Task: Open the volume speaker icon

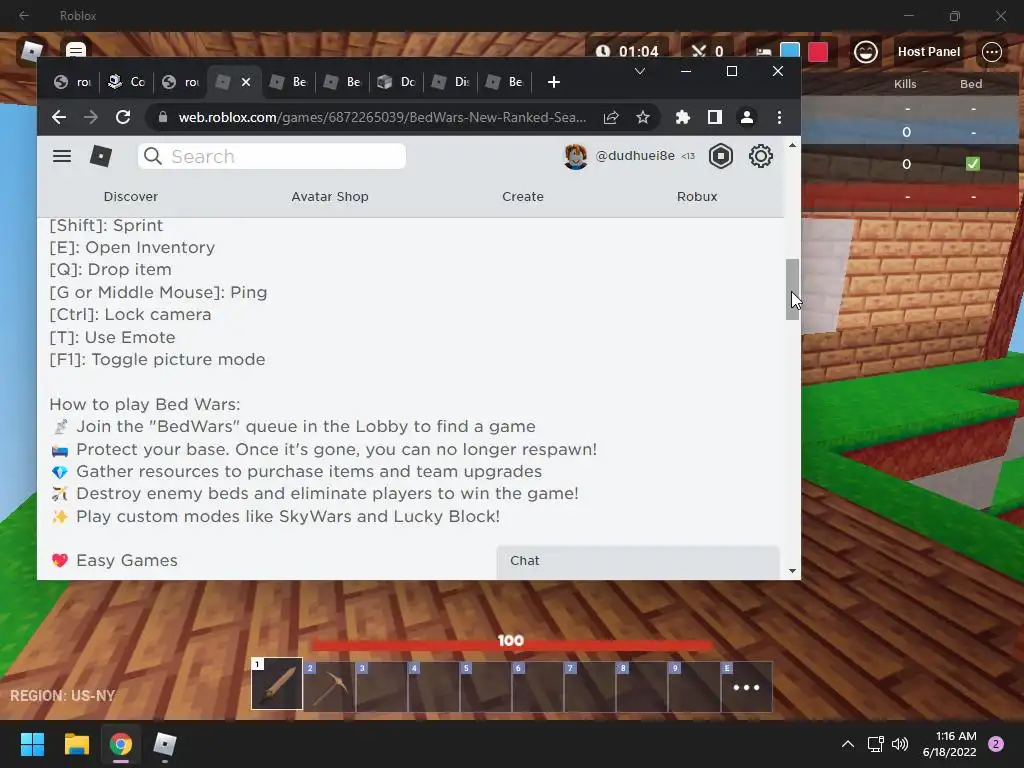Action: pos(900,744)
